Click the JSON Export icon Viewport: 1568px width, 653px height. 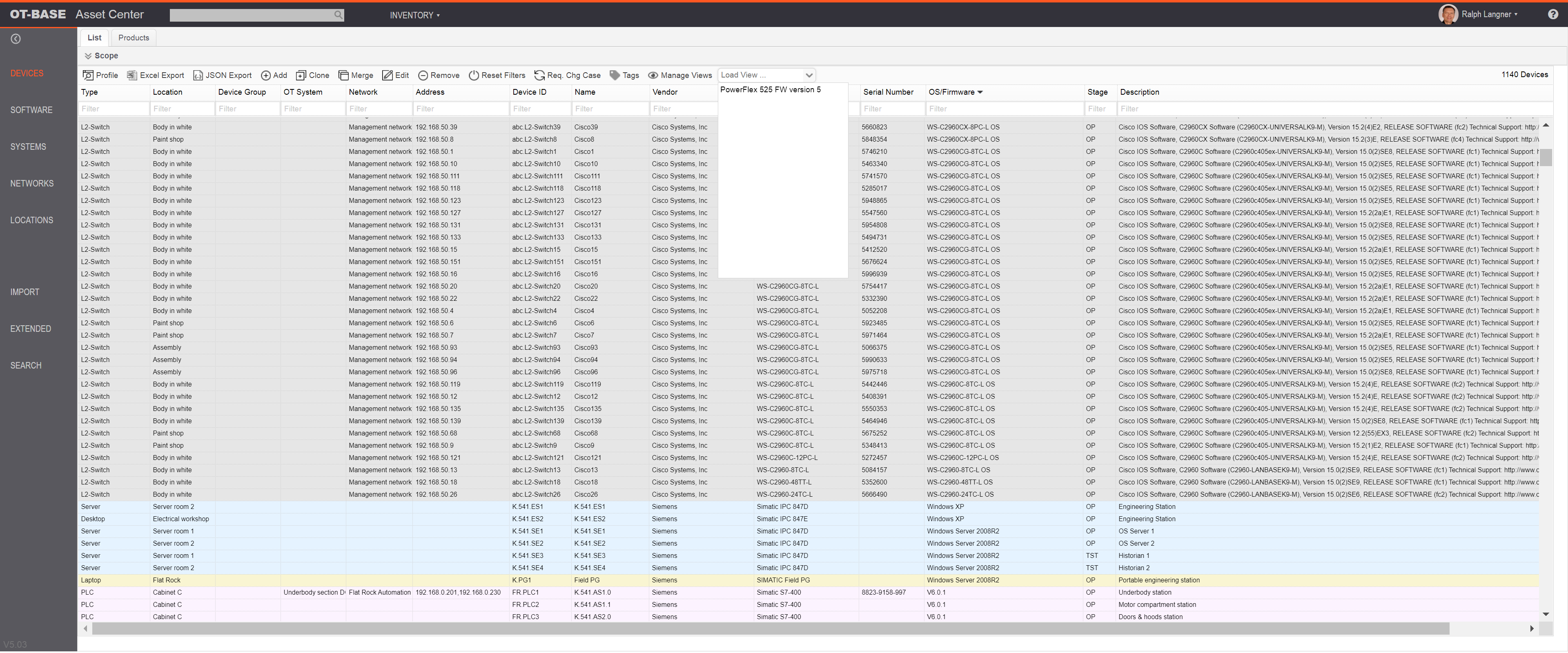pyautogui.click(x=198, y=76)
